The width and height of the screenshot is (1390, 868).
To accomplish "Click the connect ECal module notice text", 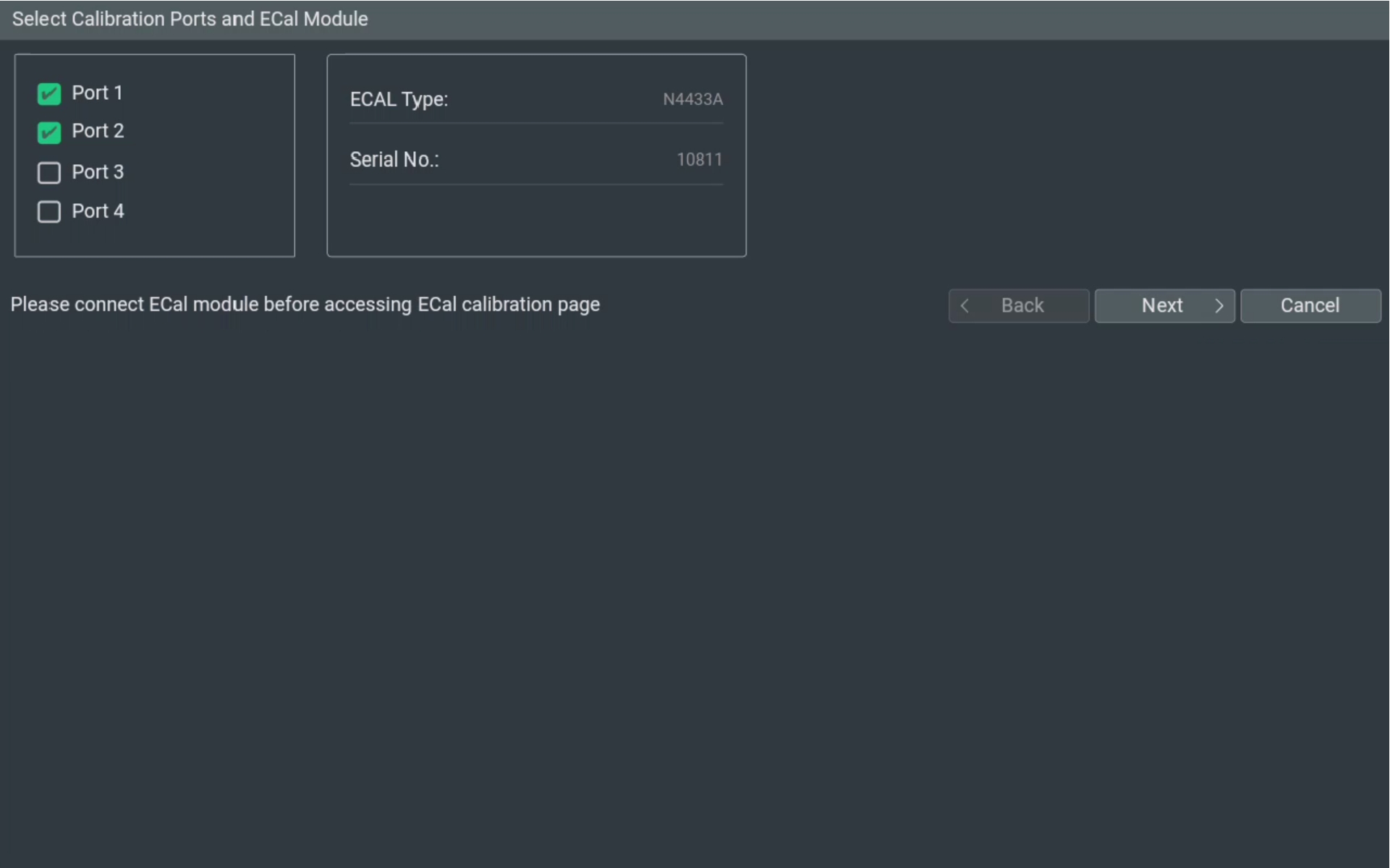I will pyautogui.click(x=305, y=305).
